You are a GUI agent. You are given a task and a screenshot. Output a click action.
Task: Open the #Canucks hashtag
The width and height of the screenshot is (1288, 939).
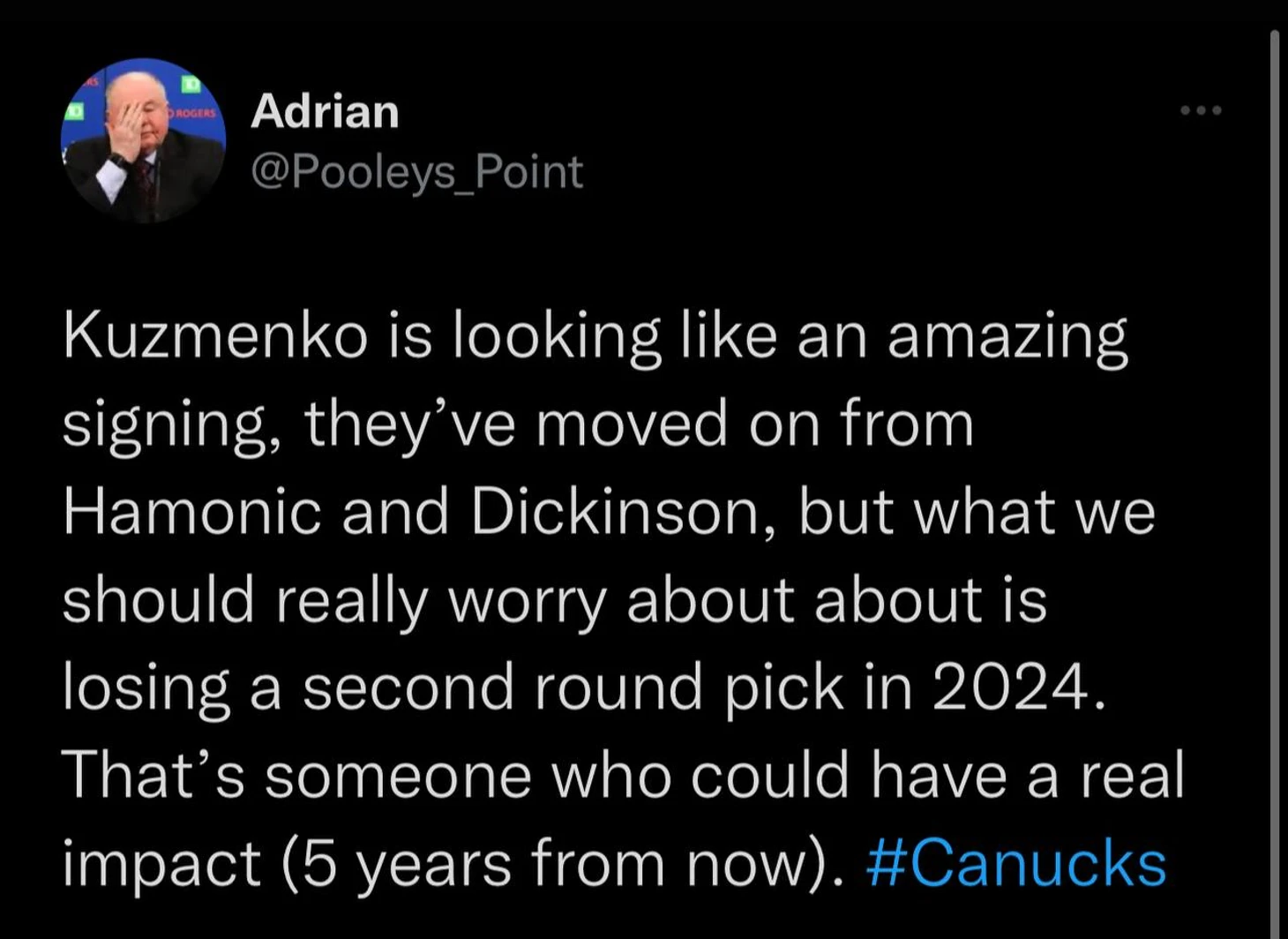tap(1016, 863)
